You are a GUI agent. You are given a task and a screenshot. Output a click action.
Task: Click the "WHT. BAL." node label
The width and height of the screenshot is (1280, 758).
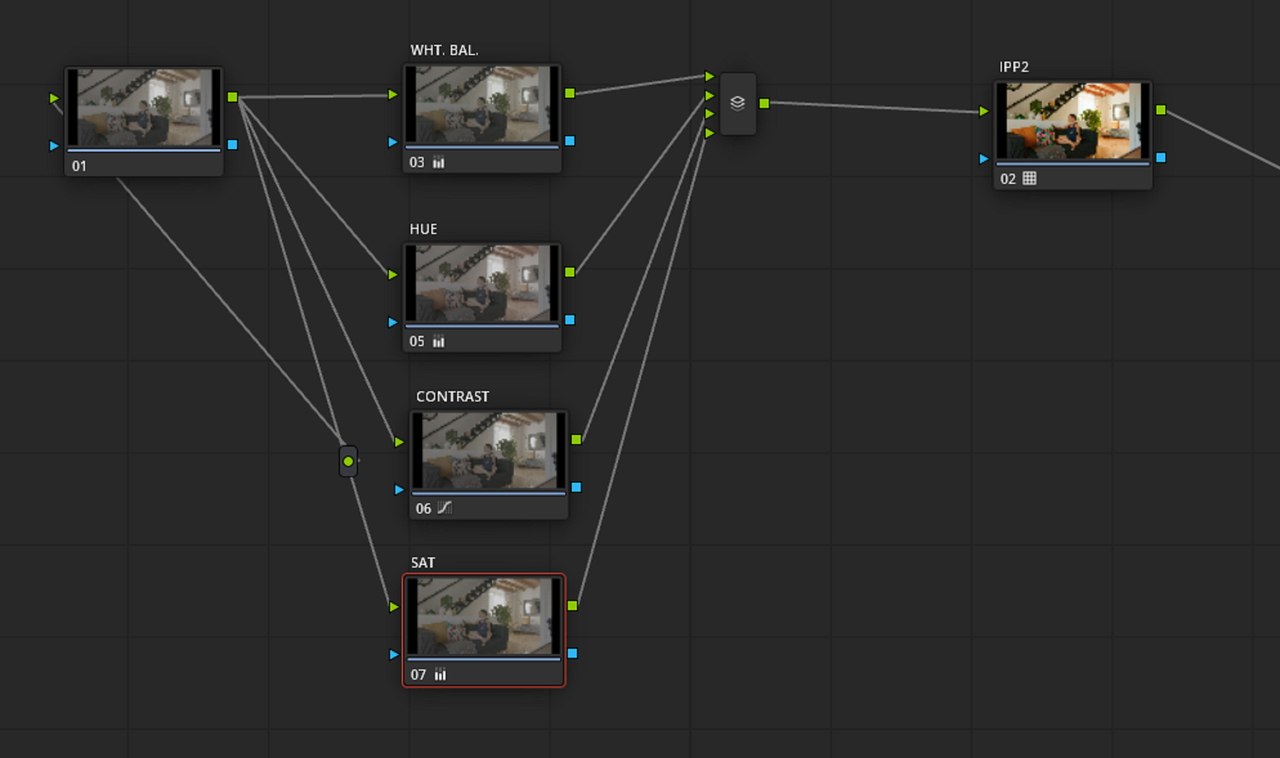click(x=444, y=50)
